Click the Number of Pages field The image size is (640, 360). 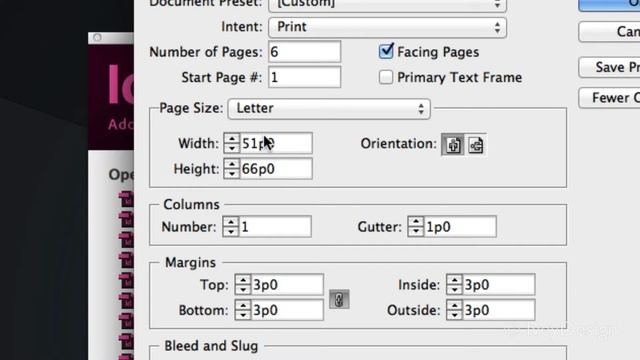[304, 52]
